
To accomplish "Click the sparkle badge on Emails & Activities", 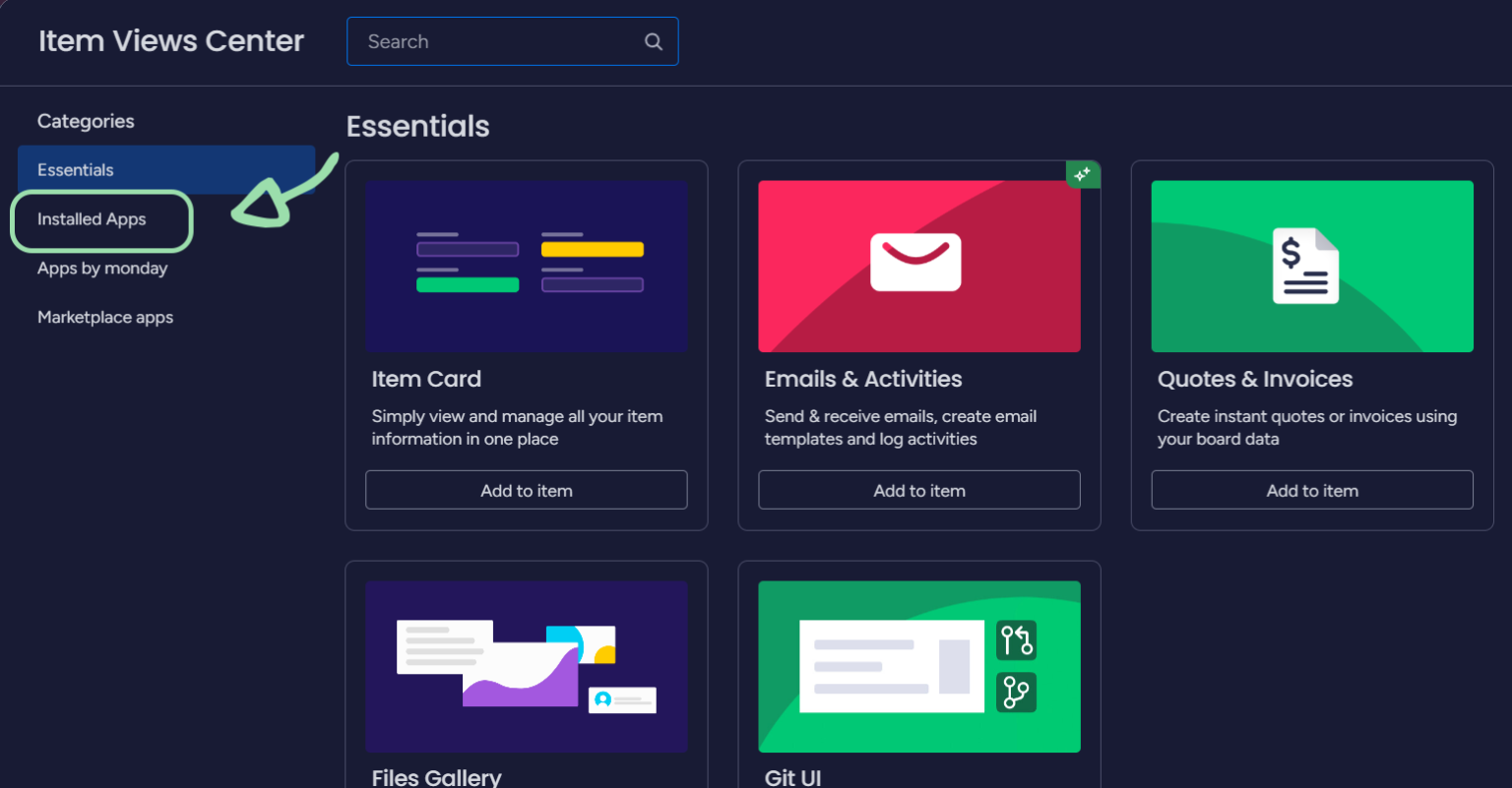I will click(1083, 174).
